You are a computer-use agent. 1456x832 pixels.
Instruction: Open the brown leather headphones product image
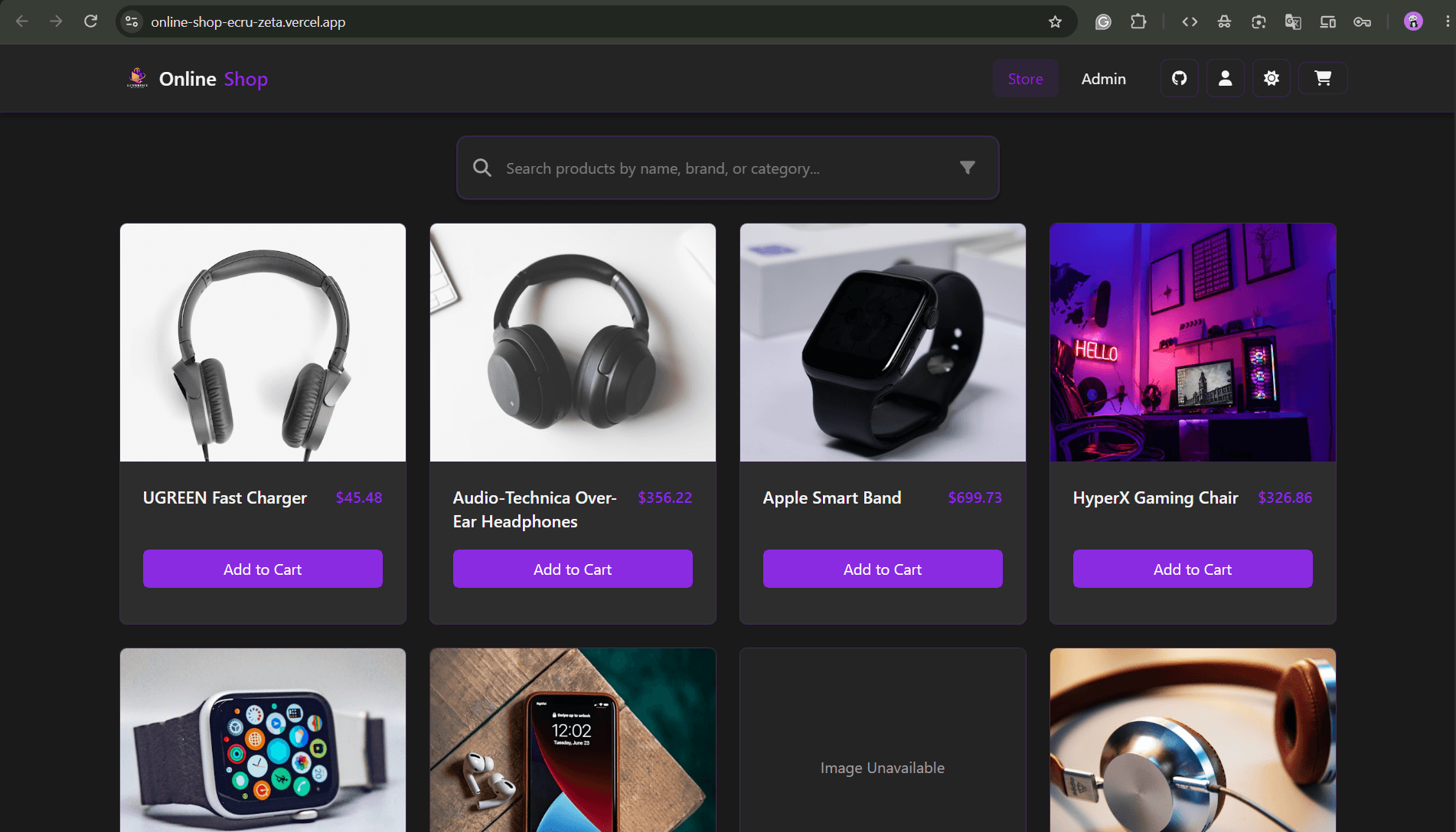pos(1193,740)
